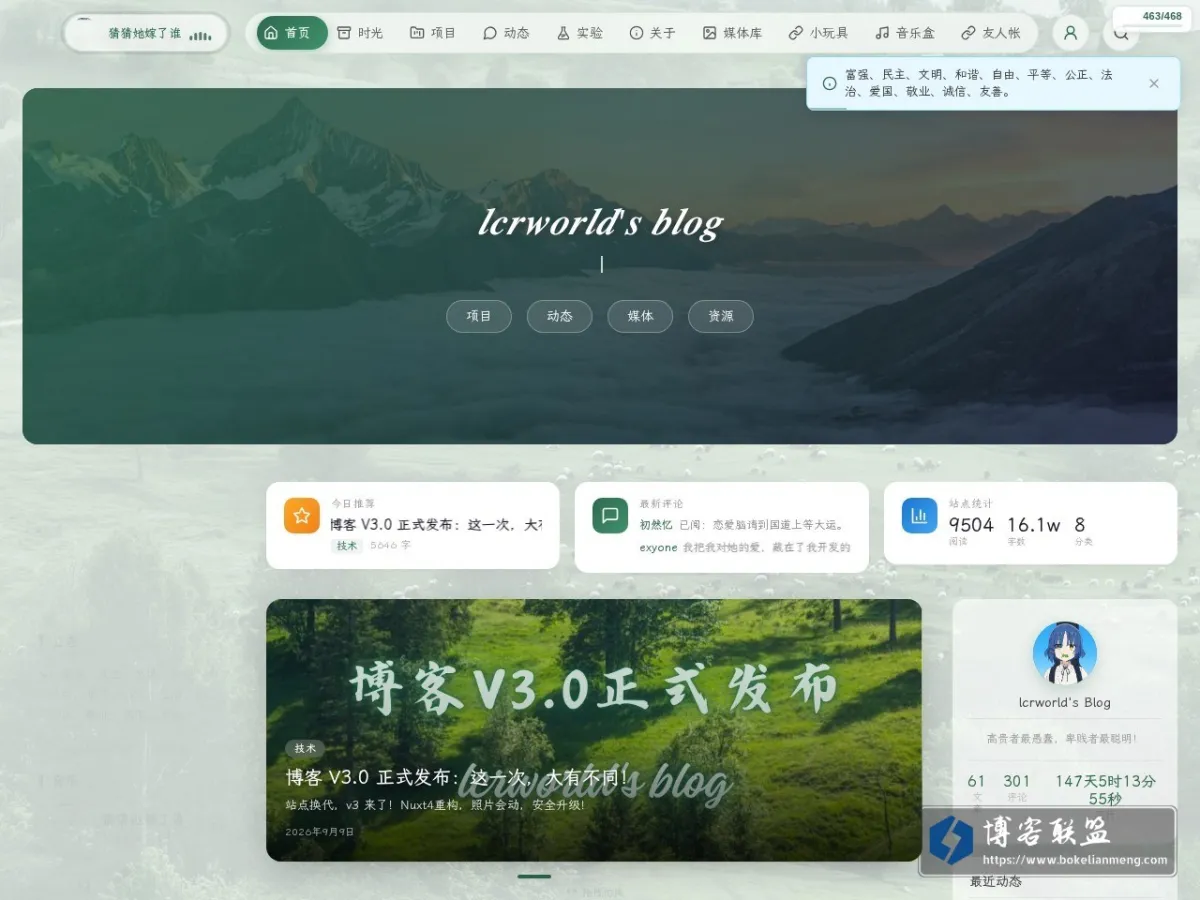Click the music equalizer bars icon

point(200,35)
